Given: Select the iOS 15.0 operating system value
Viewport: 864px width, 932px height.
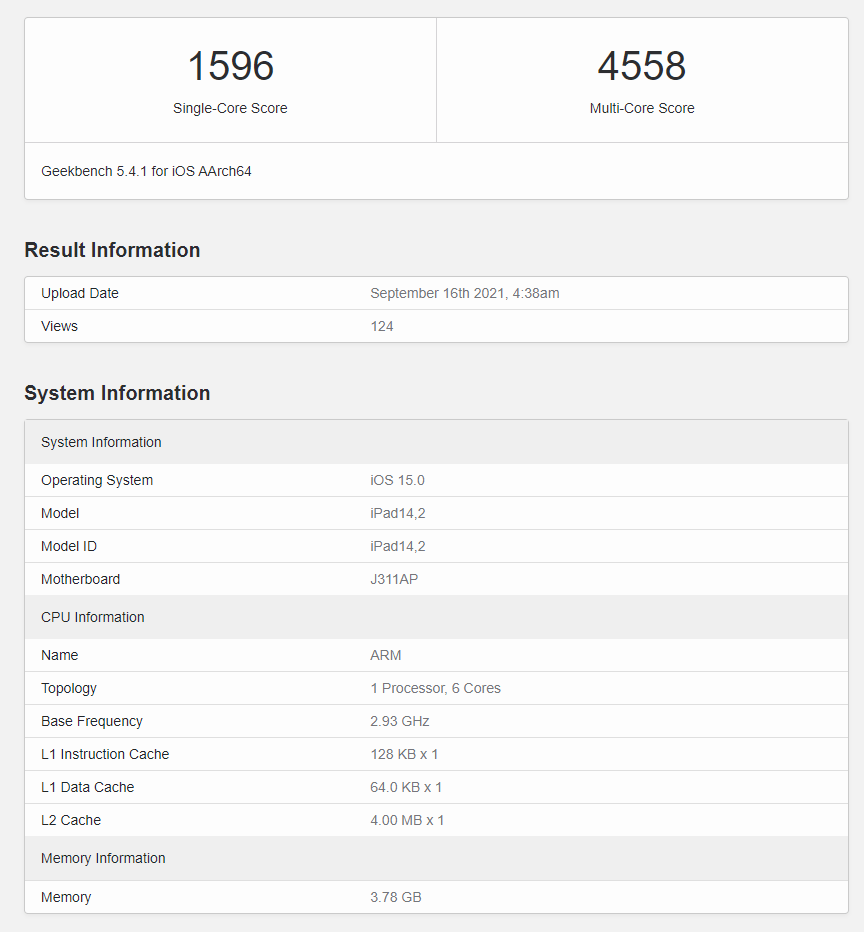Looking at the screenshot, I should tap(397, 480).
